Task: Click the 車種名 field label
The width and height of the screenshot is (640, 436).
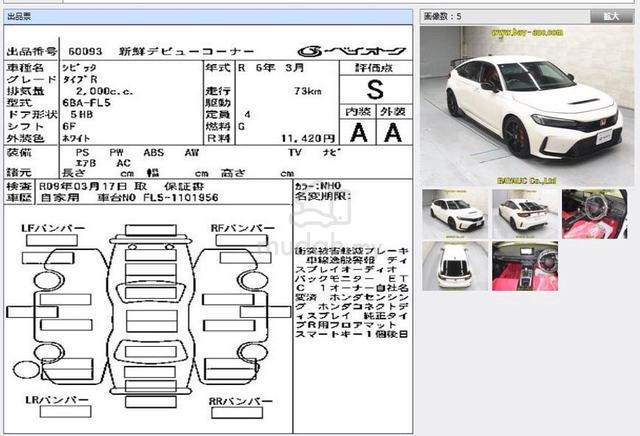Action: tap(25, 68)
